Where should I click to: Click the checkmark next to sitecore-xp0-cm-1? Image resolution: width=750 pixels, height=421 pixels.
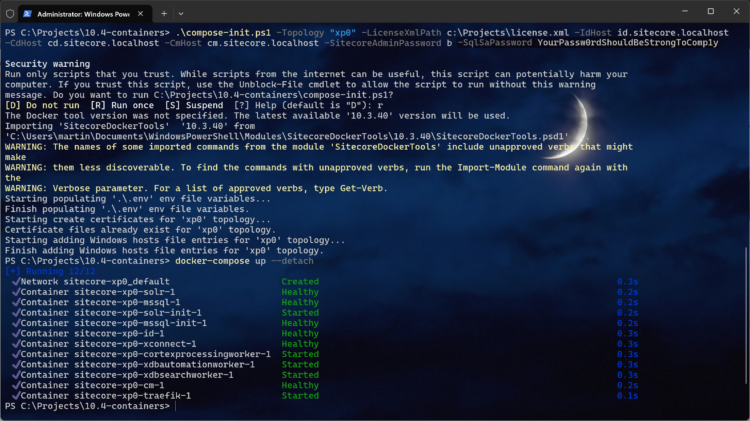click(14, 385)
